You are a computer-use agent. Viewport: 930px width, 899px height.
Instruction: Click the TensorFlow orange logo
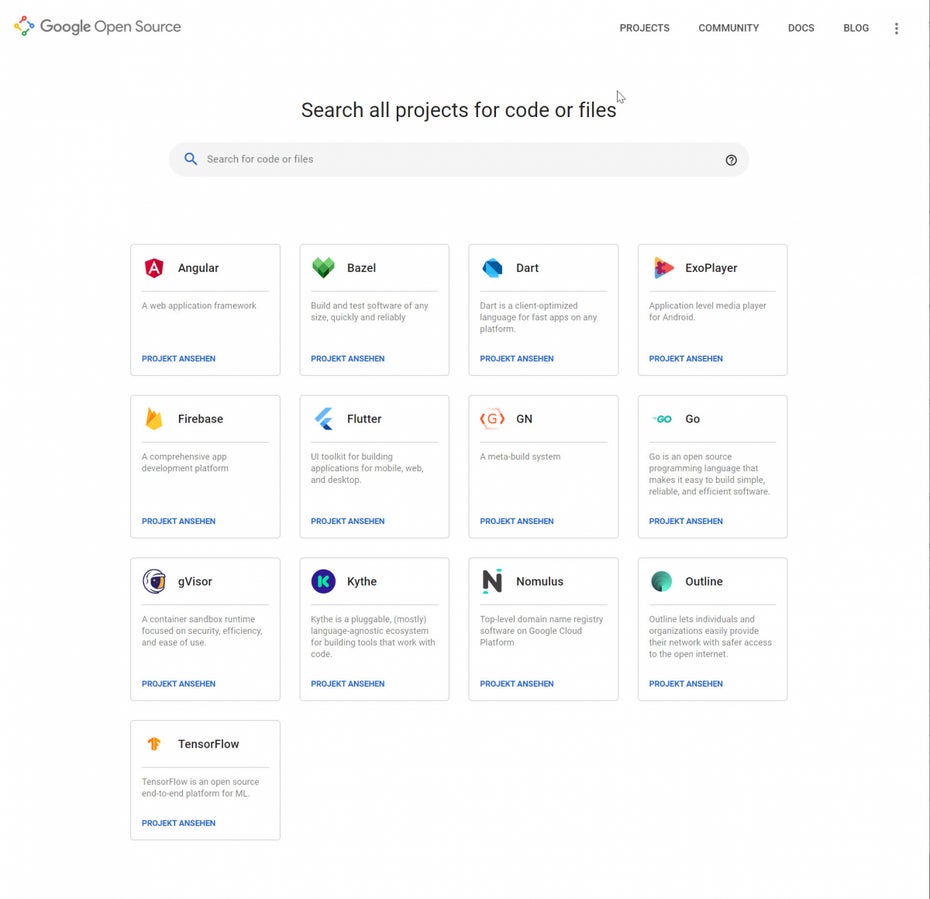click(x=154, y=744)
